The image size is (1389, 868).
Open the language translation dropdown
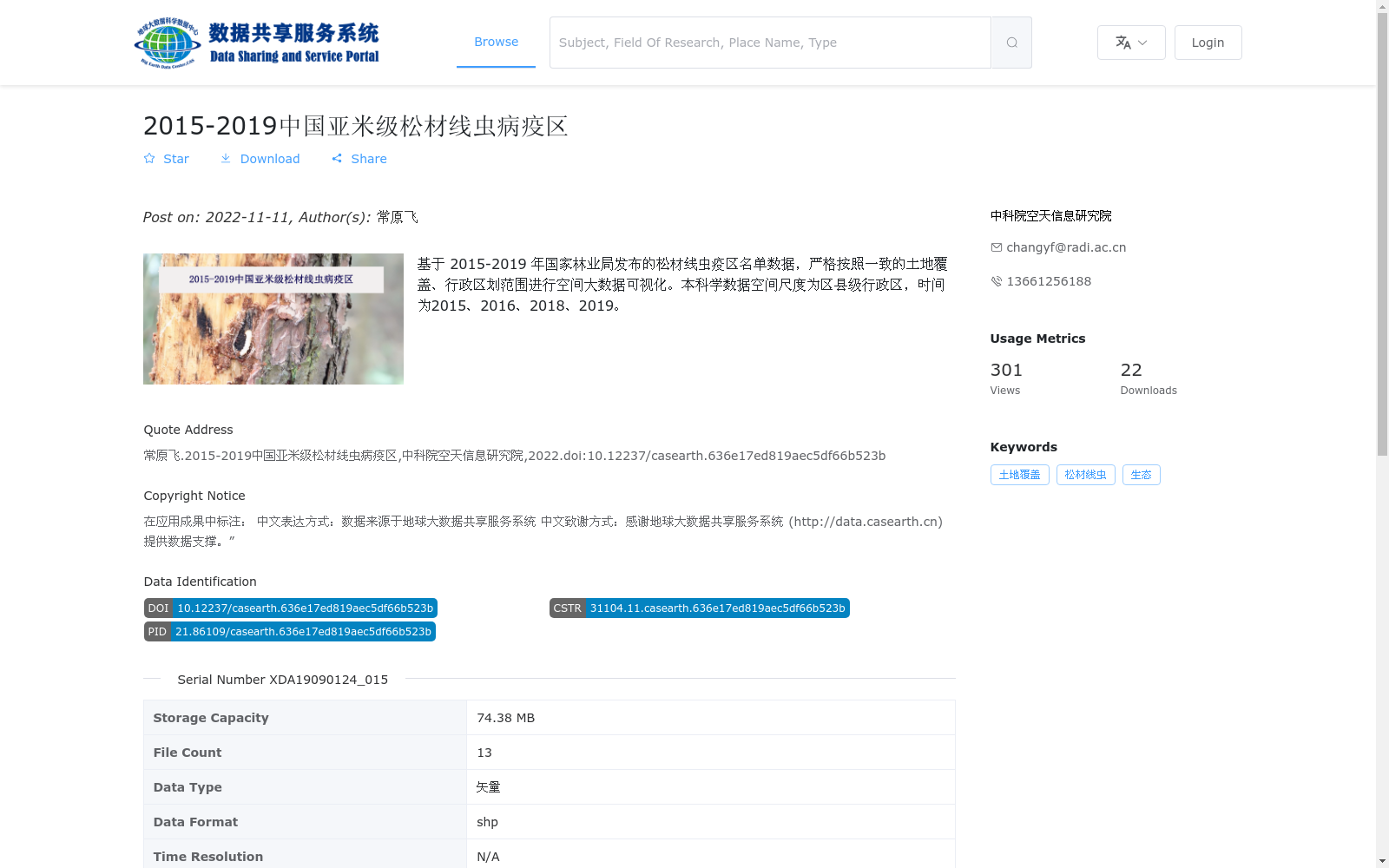1131,43
